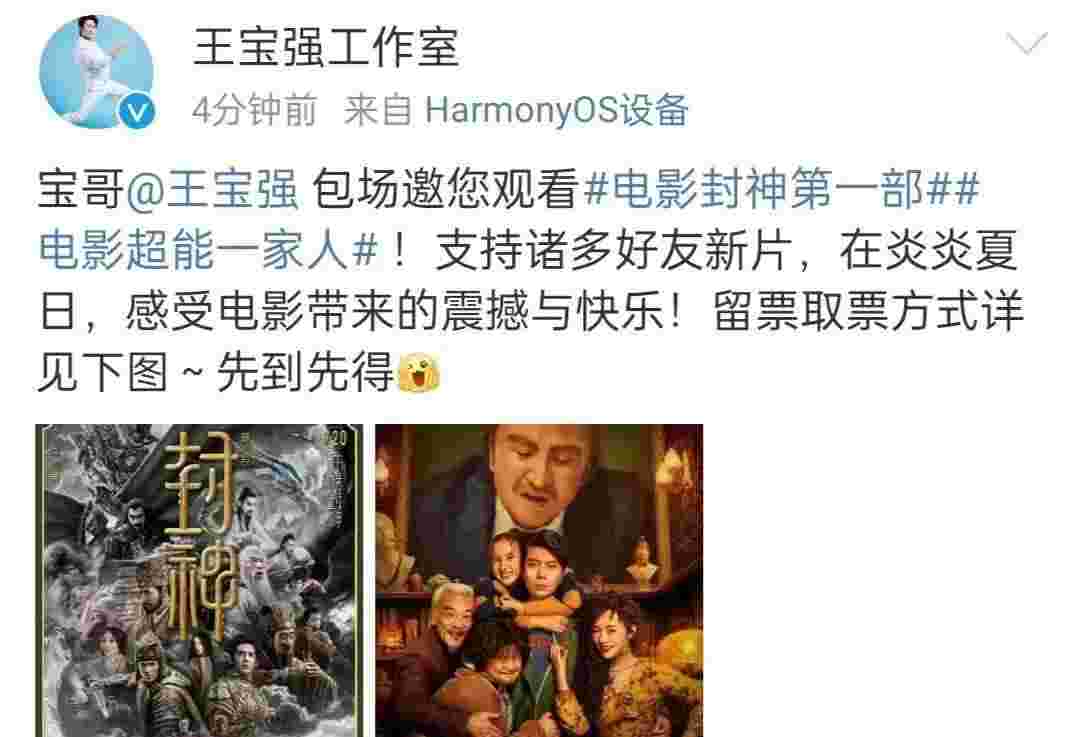Open the 王宝强工作室 account name
Screen dimensions: 1079x737
click(325, 47)
